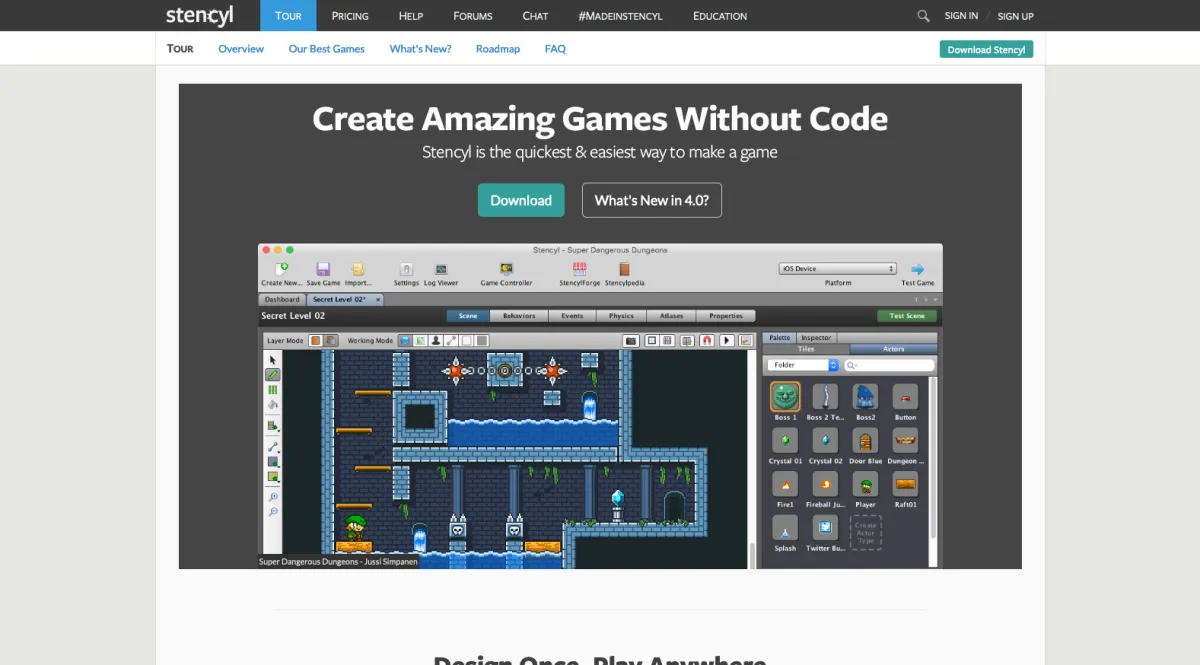Screen dimensions: 1200x665
Task: Click the Save Game floppy disk icon
Action: 323,269
